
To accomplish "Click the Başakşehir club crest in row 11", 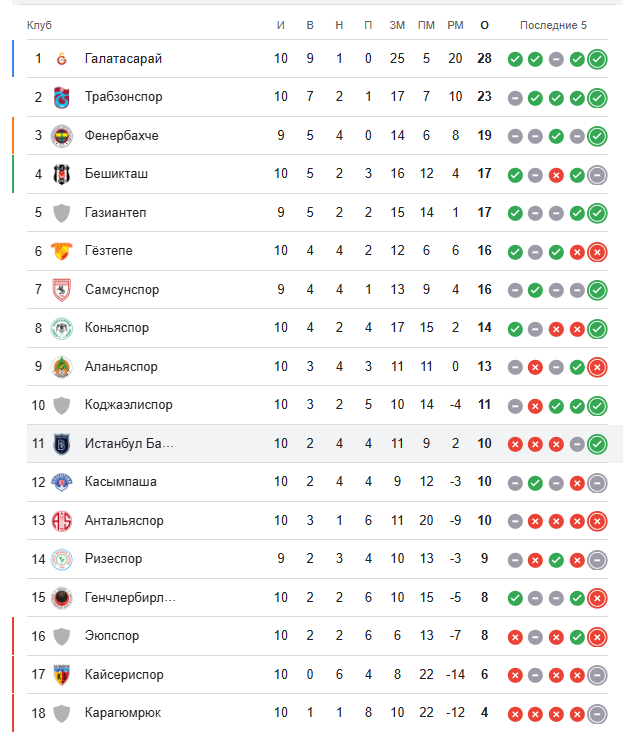I will 62,444.
